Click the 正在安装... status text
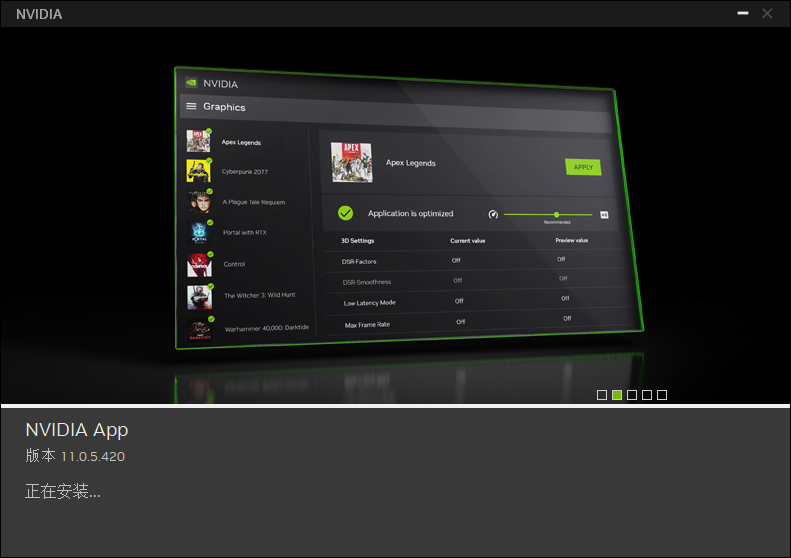This screenshot has height=558, width=791. coord(63,491)
